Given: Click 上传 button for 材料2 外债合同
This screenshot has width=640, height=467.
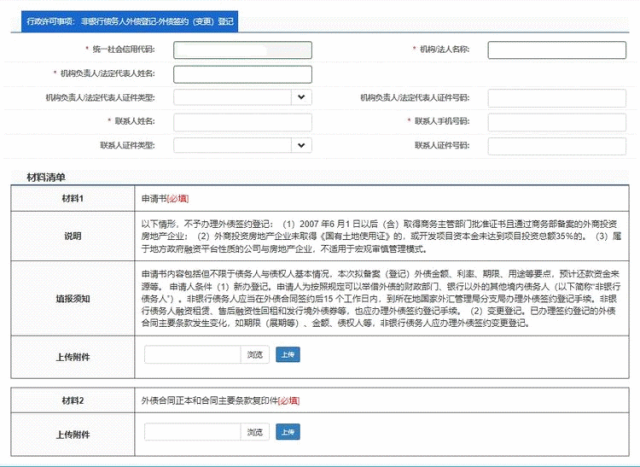Looking at the screenshot, I should [288, 432].
